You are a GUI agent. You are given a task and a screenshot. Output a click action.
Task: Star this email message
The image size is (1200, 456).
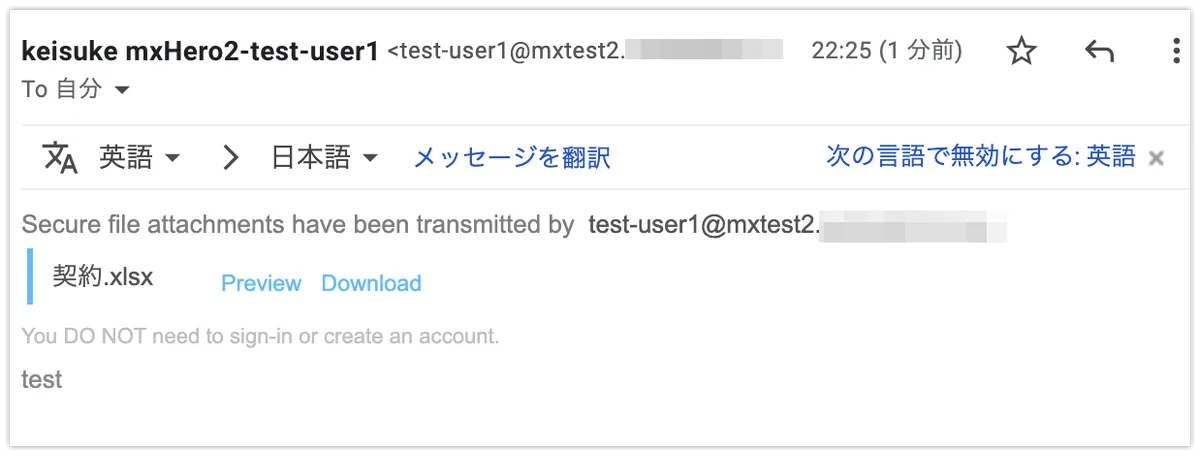(x=1021, y=52)
